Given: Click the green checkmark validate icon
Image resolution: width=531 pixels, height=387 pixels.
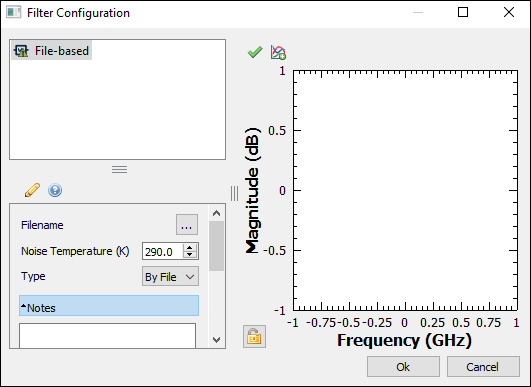Looking at the screenshot, I should pos(255,52).
